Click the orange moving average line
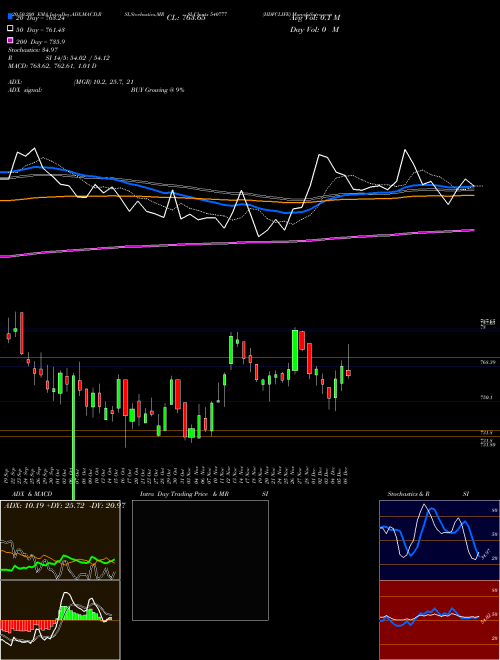Viewport: 500px width, 660px height. (x=236, y=198)
